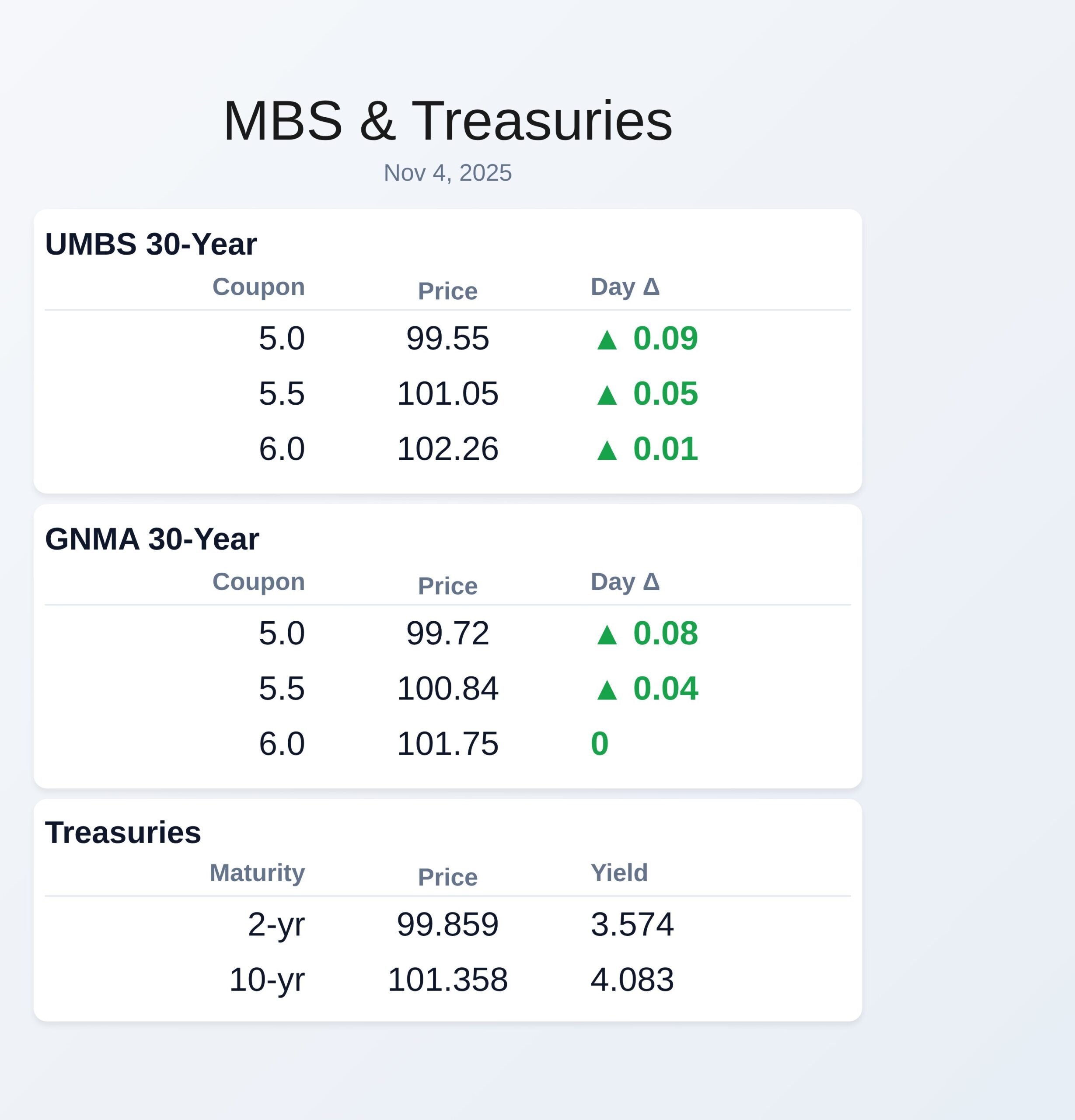This screenshot has height=1120, width=1075.
Task: Click the up arrow beside GNMA 0.04 change
Action: [607, 689]
